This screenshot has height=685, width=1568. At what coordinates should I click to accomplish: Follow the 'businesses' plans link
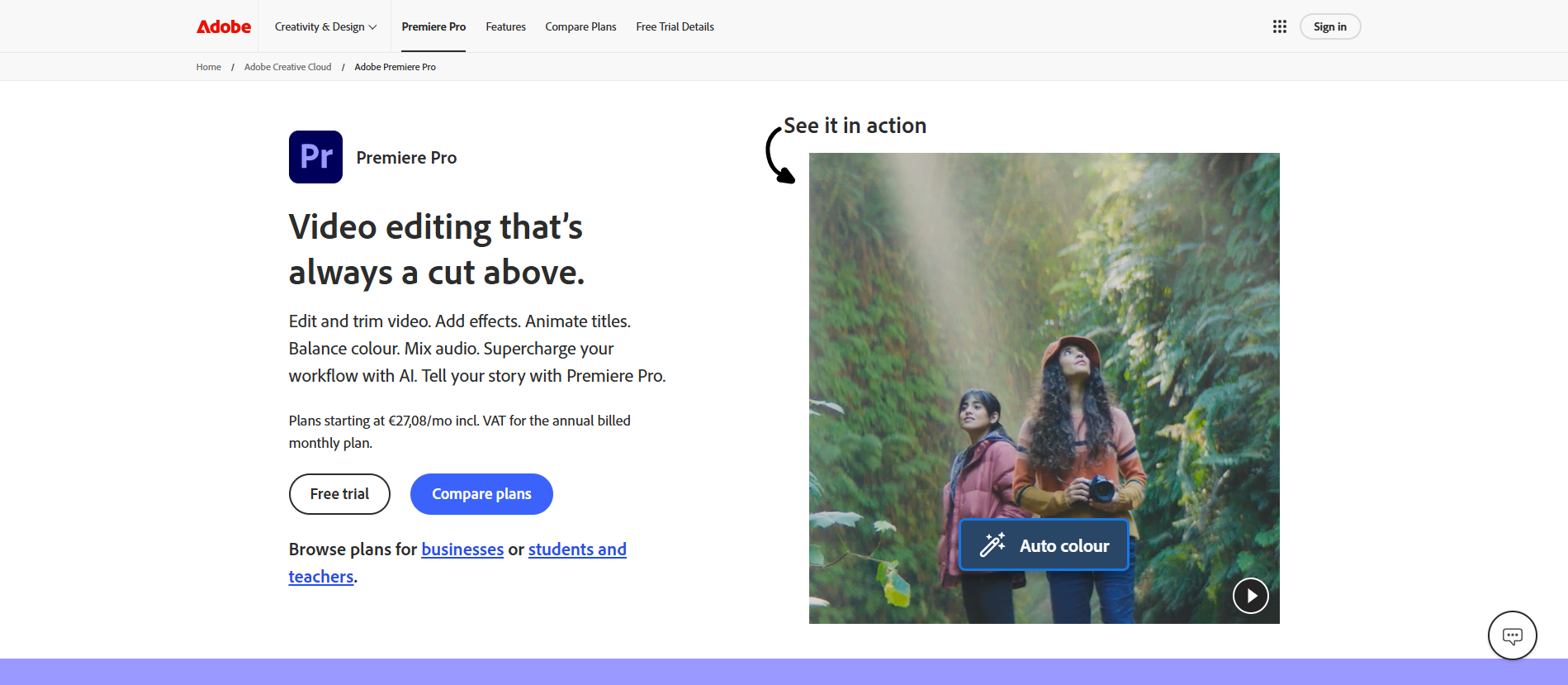coord(462,549)
